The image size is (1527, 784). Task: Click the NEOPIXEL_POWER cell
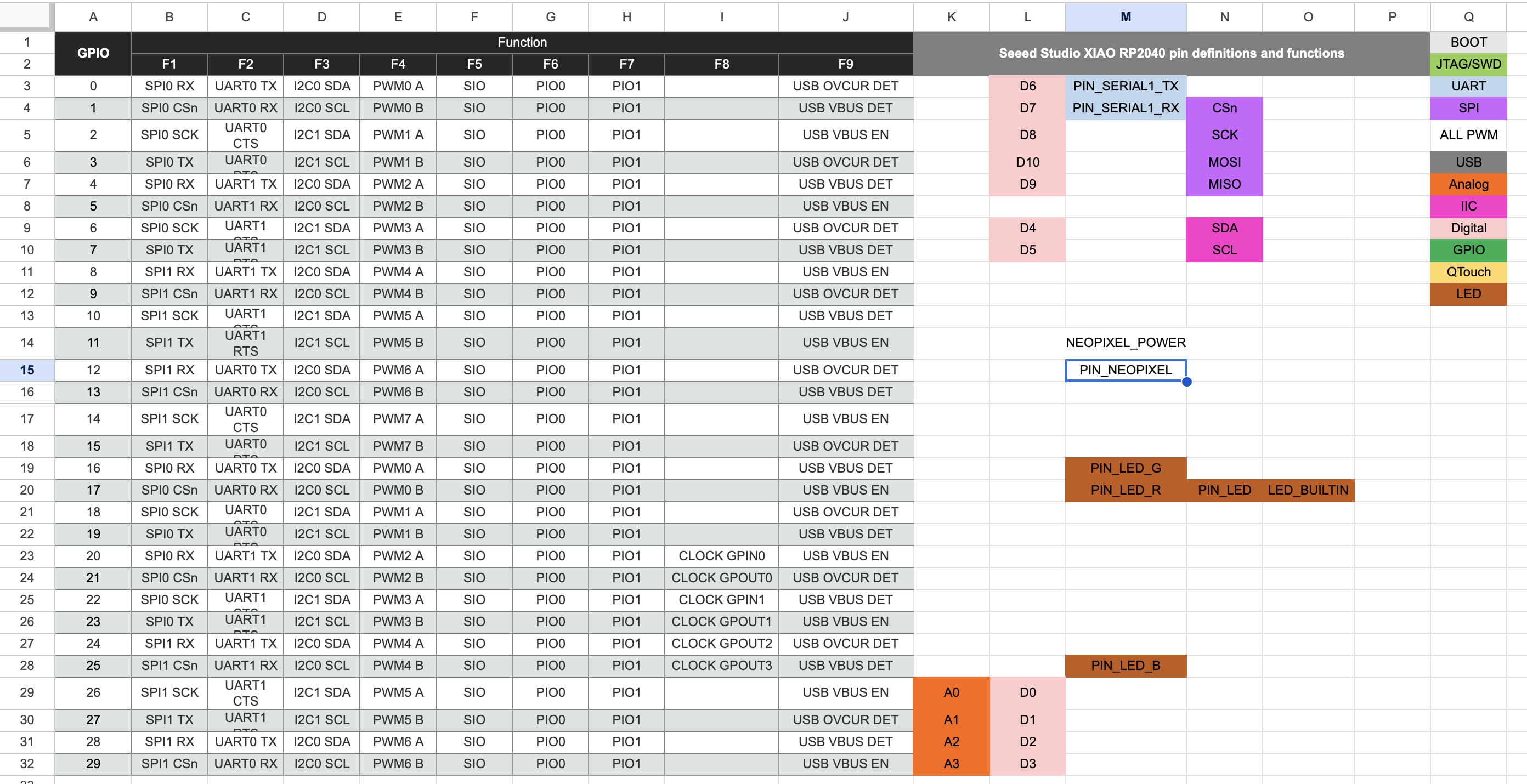[x=1125, y=343]
